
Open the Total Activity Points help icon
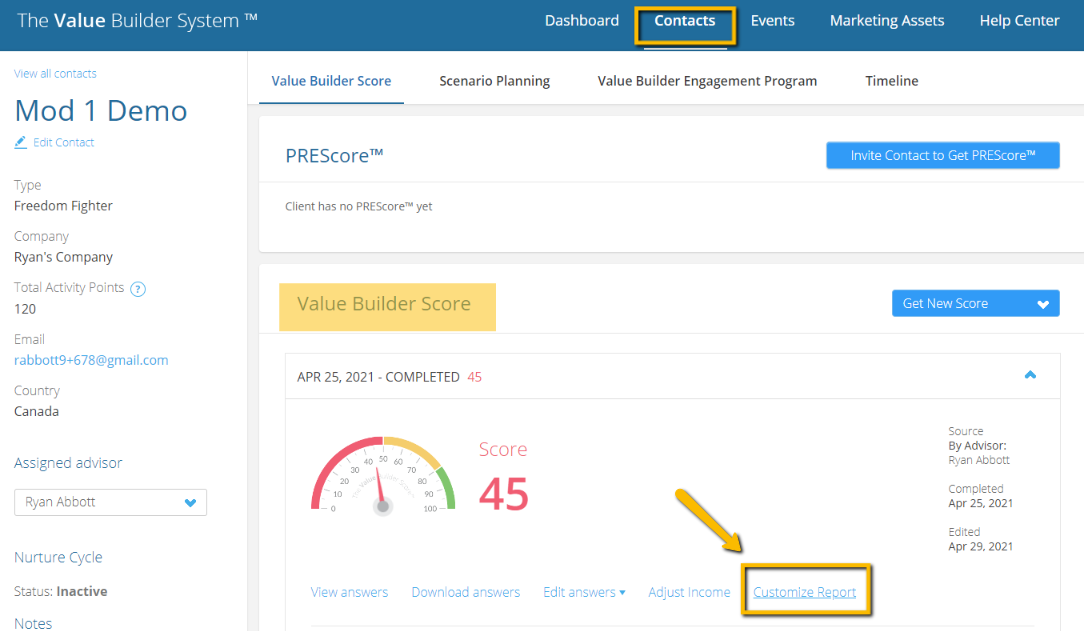click(x=138, y=287)
